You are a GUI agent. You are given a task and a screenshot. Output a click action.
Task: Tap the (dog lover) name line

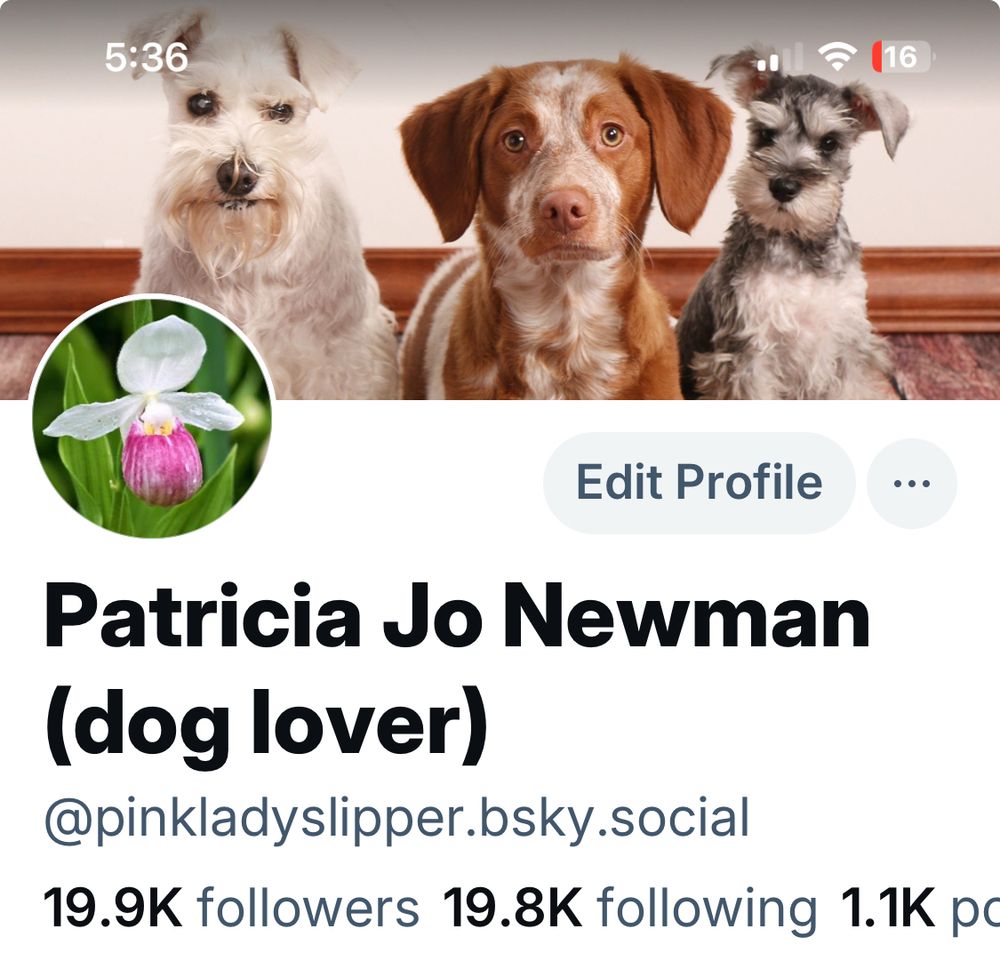coord(267,726)
